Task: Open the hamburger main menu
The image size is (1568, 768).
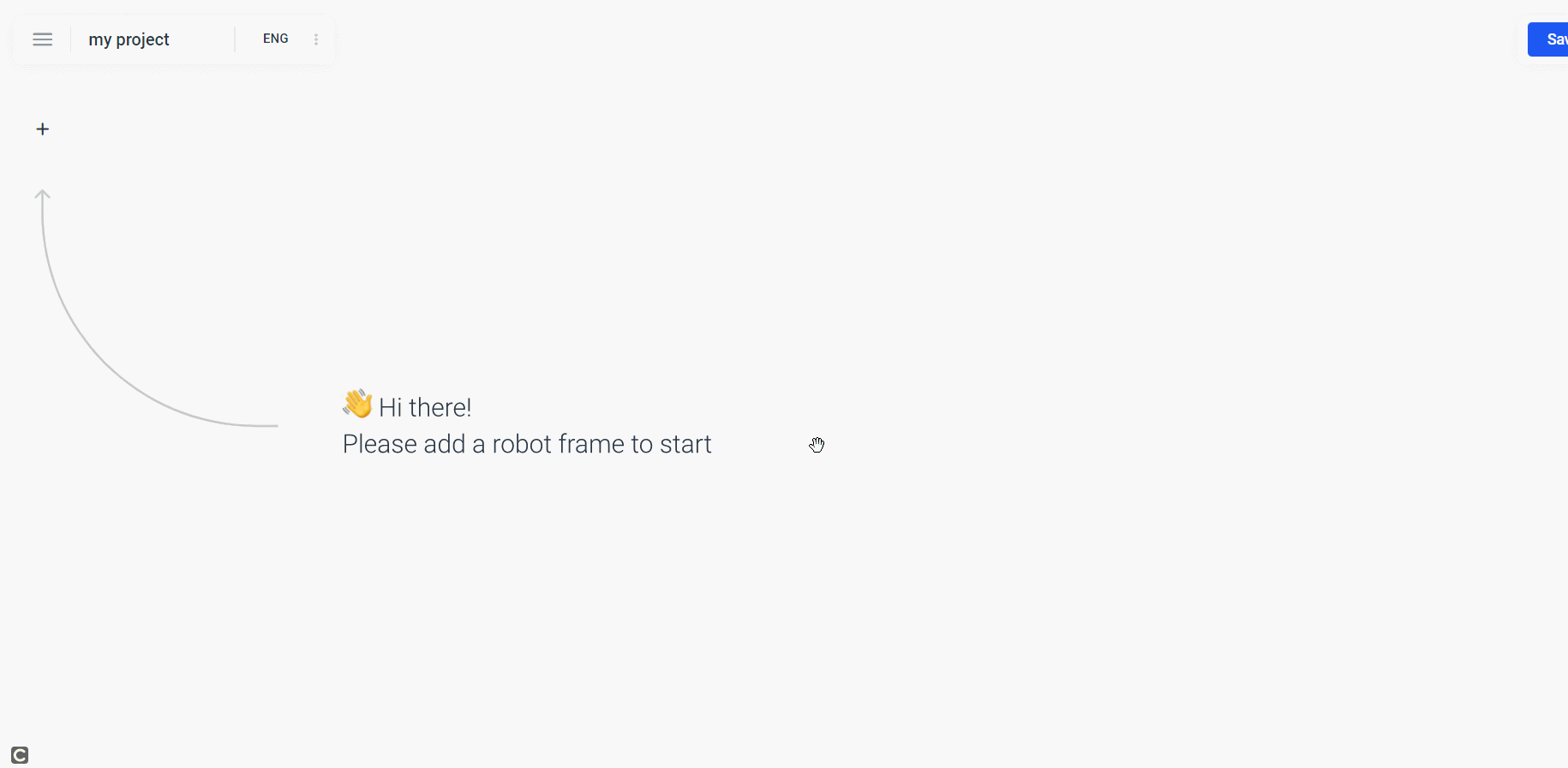Action: point(43,39)
